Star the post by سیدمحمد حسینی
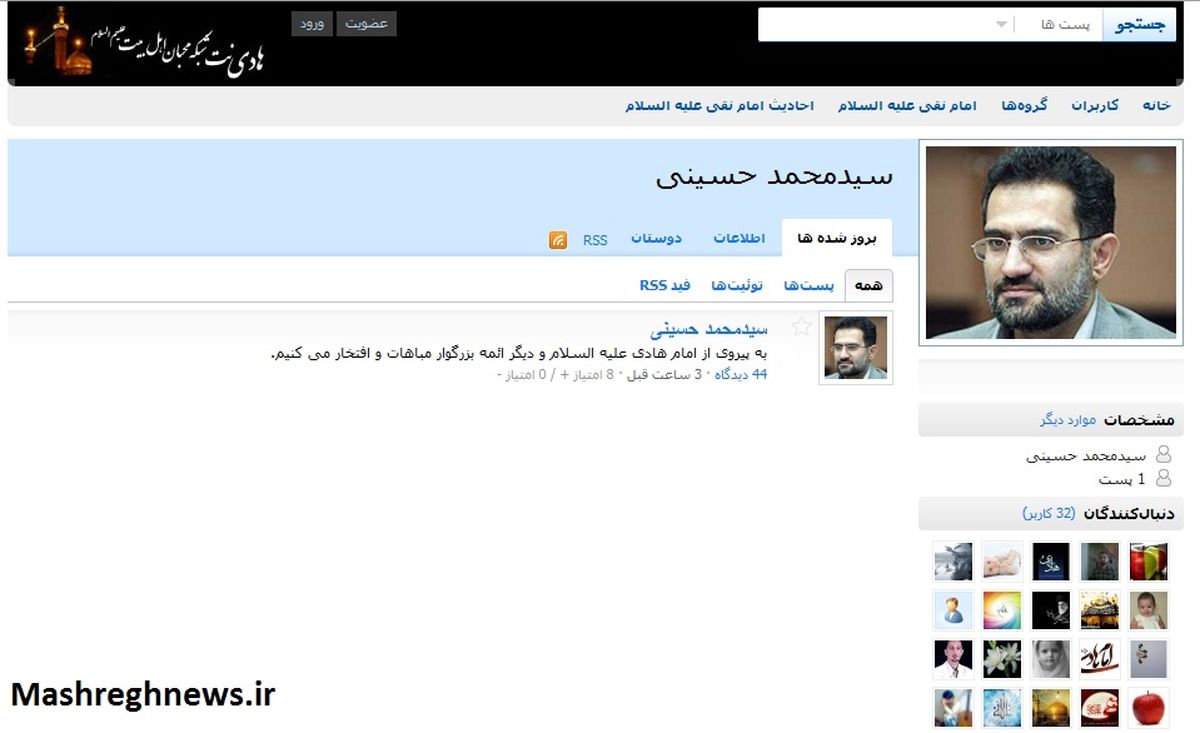The height and width of the screenshot is (733, 1200). pos(801,326)
